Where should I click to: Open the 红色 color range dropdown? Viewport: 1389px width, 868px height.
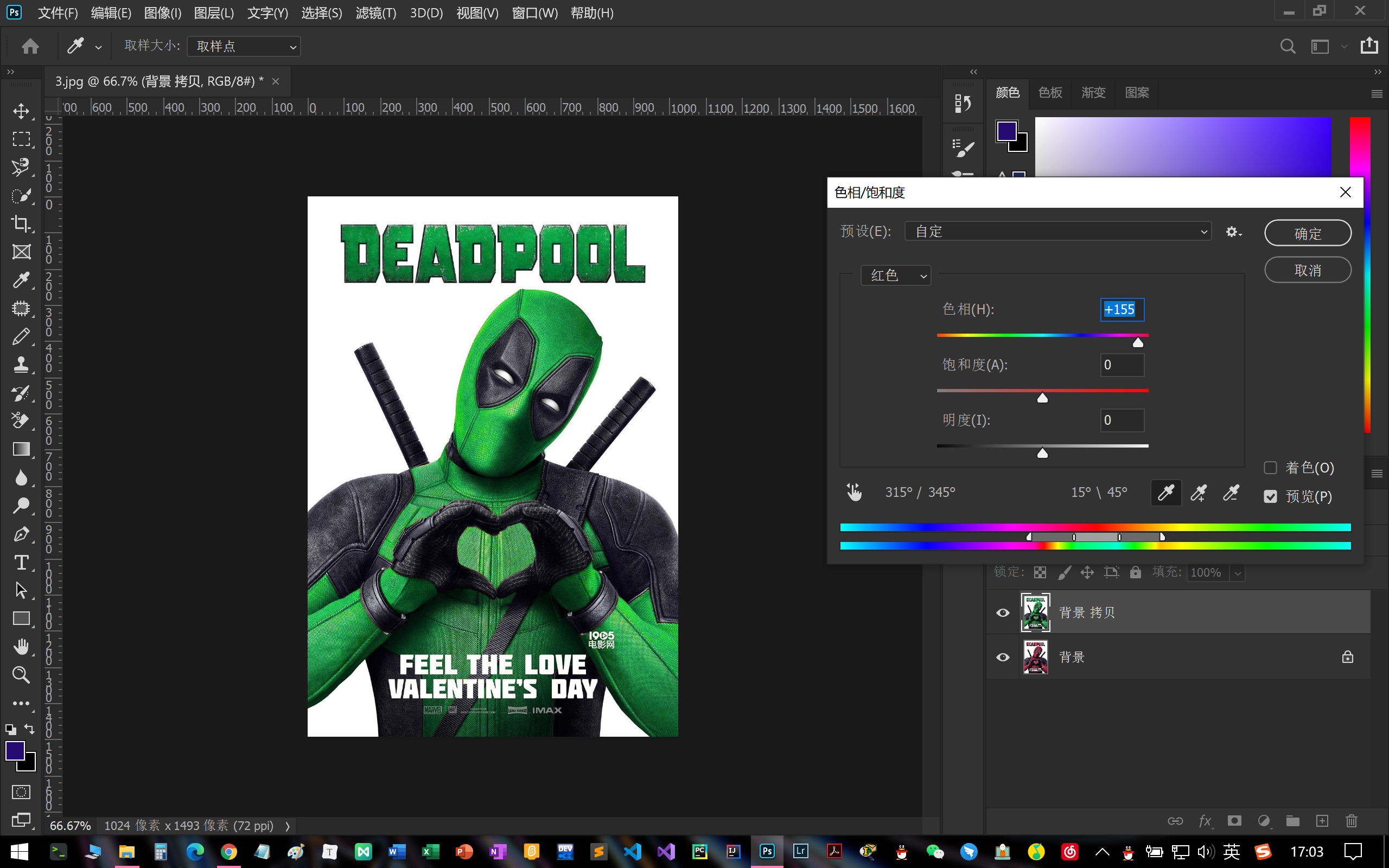coord(895,276)
